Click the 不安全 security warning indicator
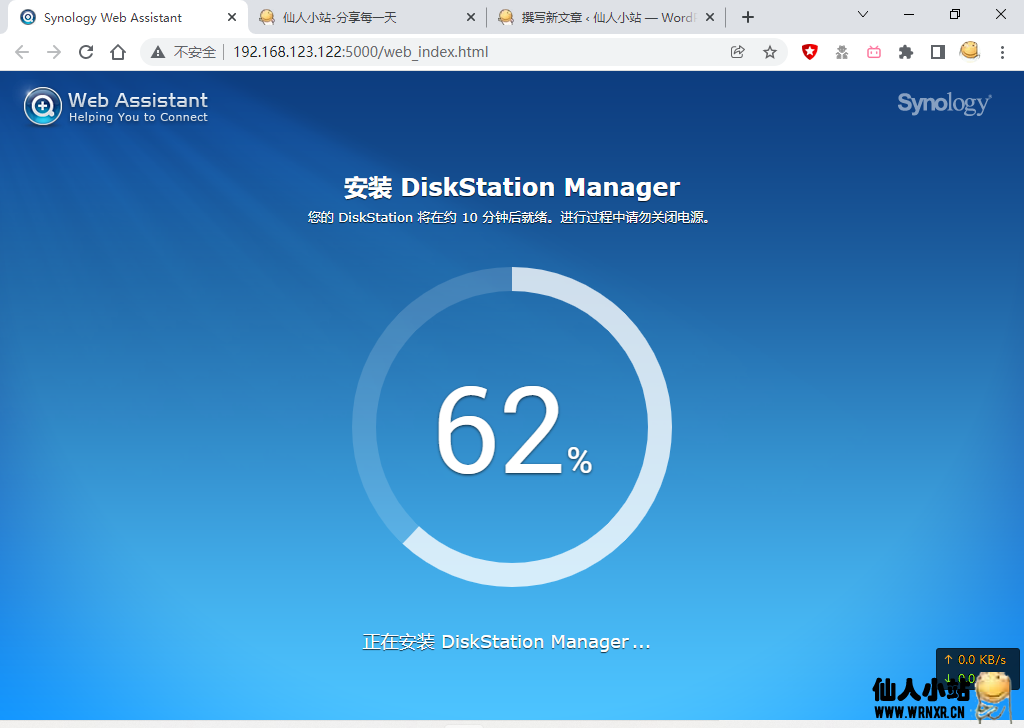1024x728 pixels. click(176, 51)
